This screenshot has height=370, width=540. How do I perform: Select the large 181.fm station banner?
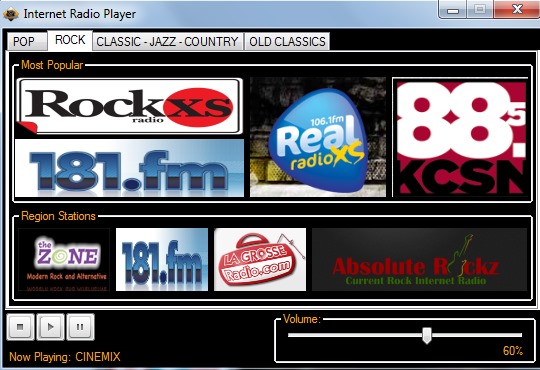(129, 168)
